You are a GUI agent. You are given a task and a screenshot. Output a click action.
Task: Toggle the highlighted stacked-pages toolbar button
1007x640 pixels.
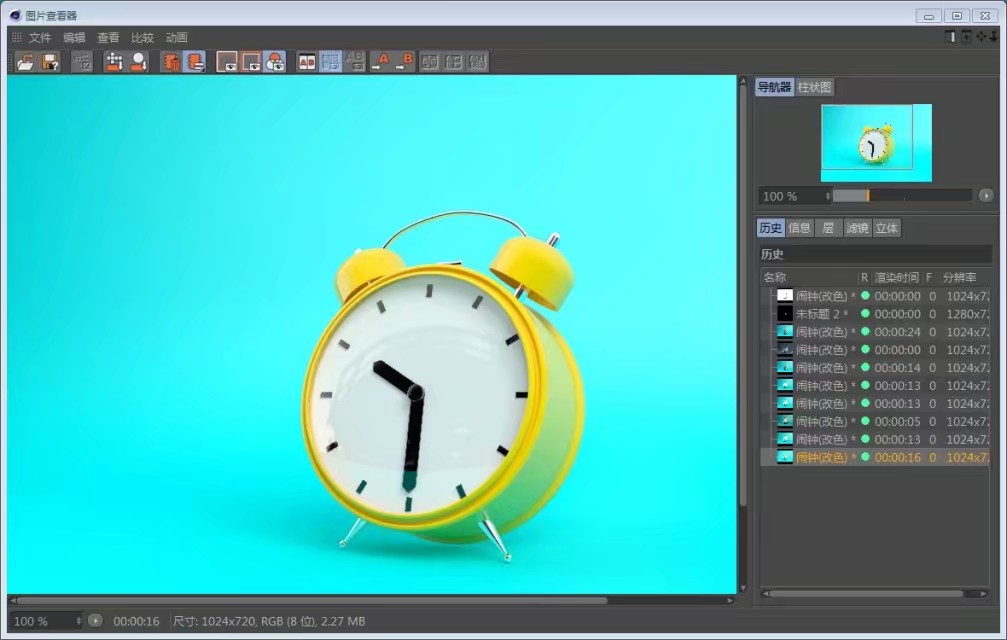point(195,62)
